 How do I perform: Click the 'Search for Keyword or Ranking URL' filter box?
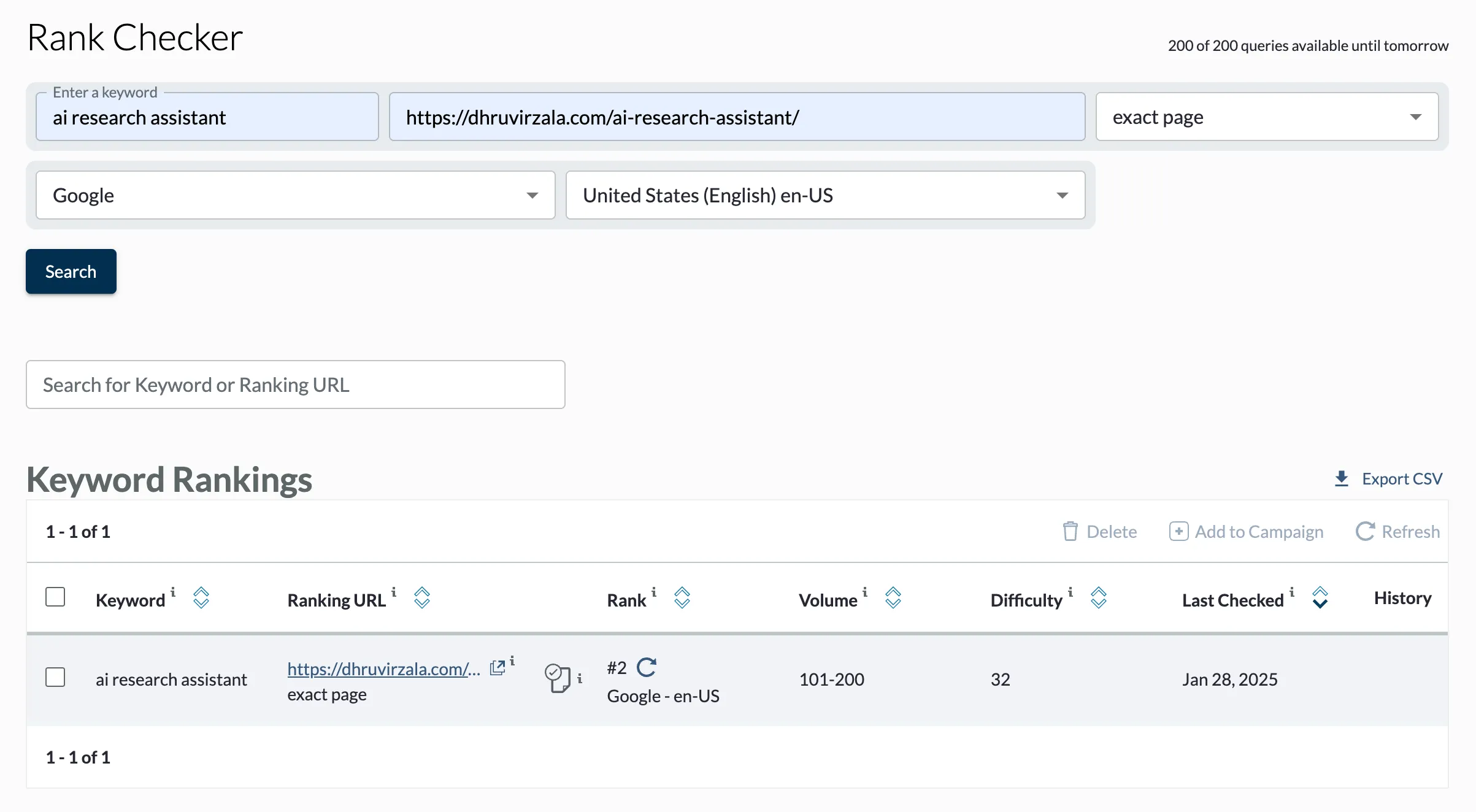click(296, 385)
